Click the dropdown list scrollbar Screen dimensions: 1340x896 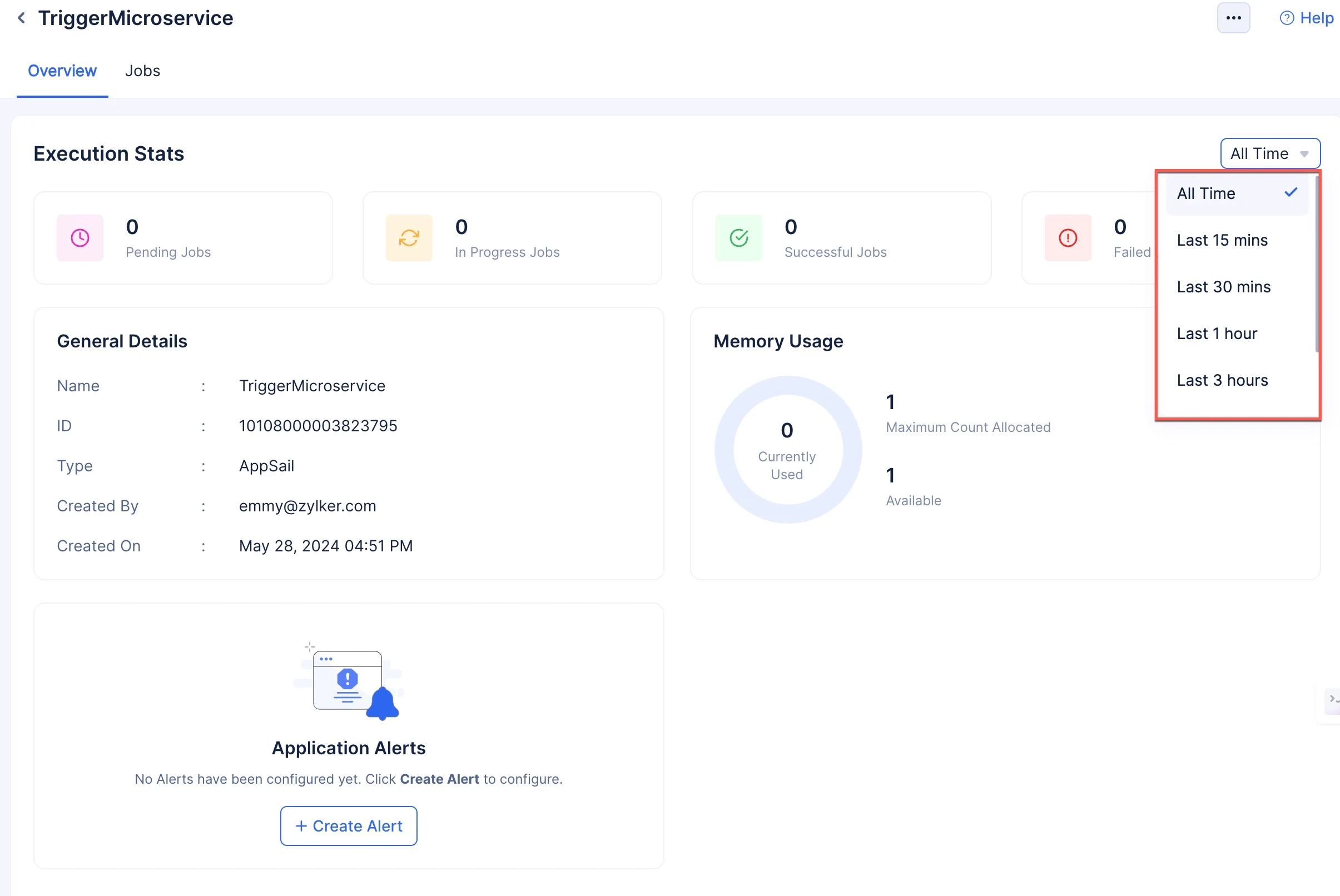click(x=1317, y=264)
